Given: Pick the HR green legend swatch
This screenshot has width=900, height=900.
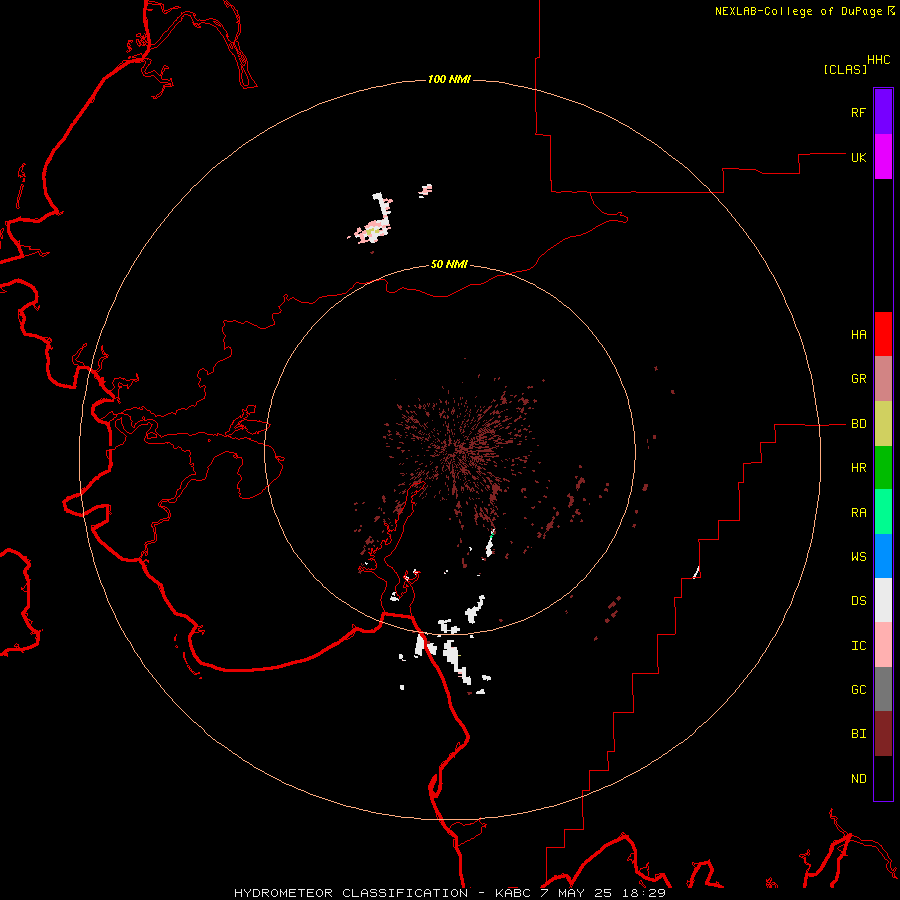Looking at the screenshot, I should (x=883, y=467).
